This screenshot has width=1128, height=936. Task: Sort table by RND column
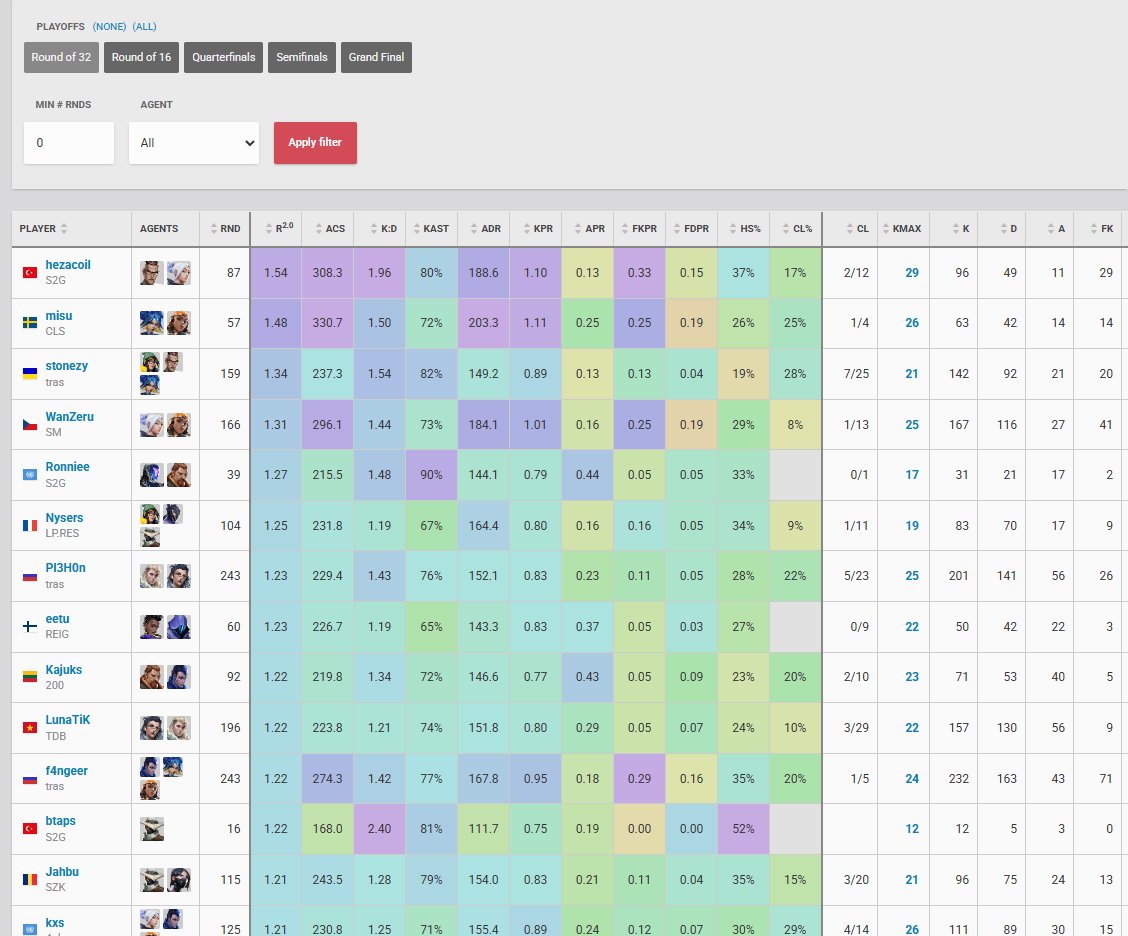click(225, 229)
